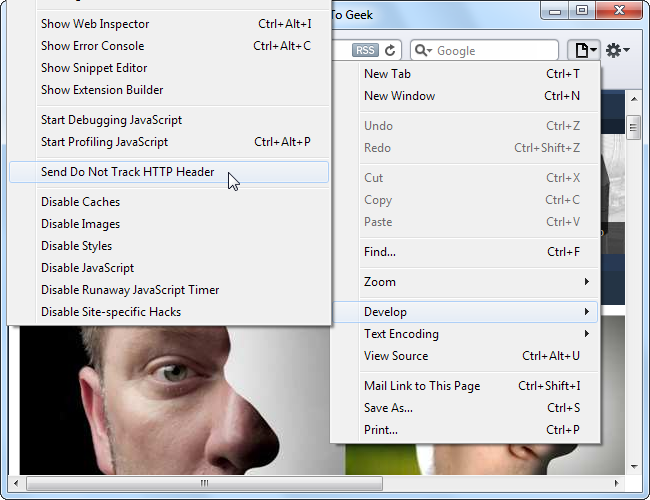Toggle Send Do Not Track HTTP Header
The height and width of the screenshot is (500, 650).
(127, 172)
